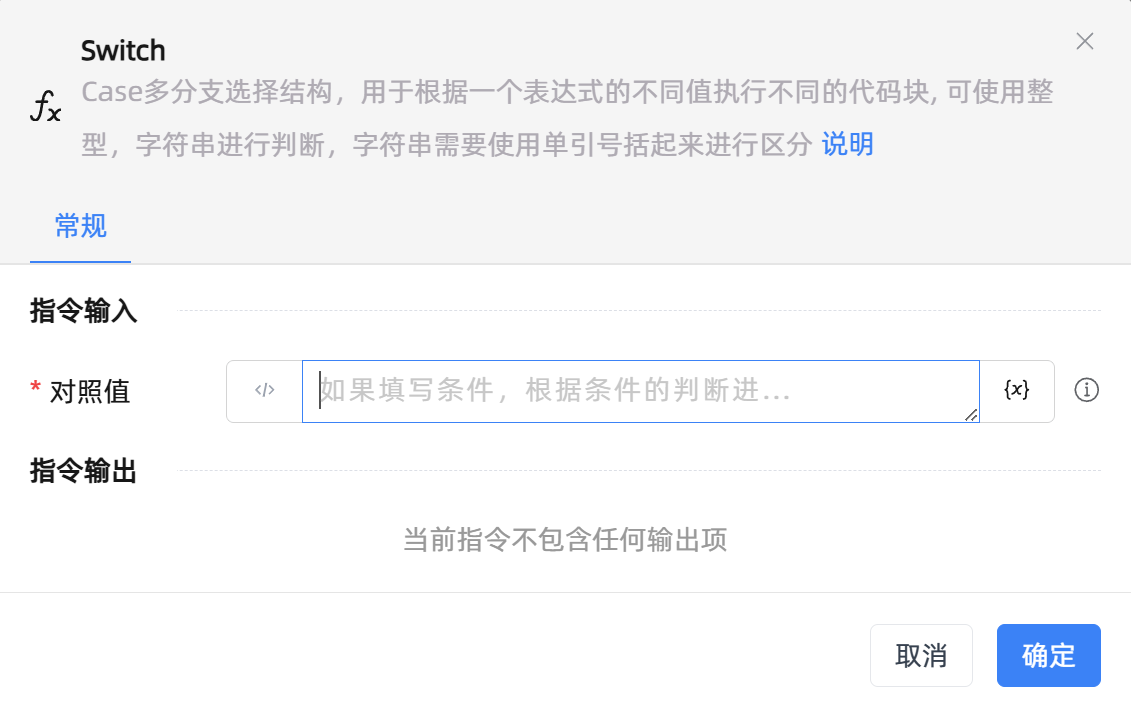This screenshot has height=716, width=1131.
Task: Cancel the Switch dialog with 取消
Action: point(921,655)
